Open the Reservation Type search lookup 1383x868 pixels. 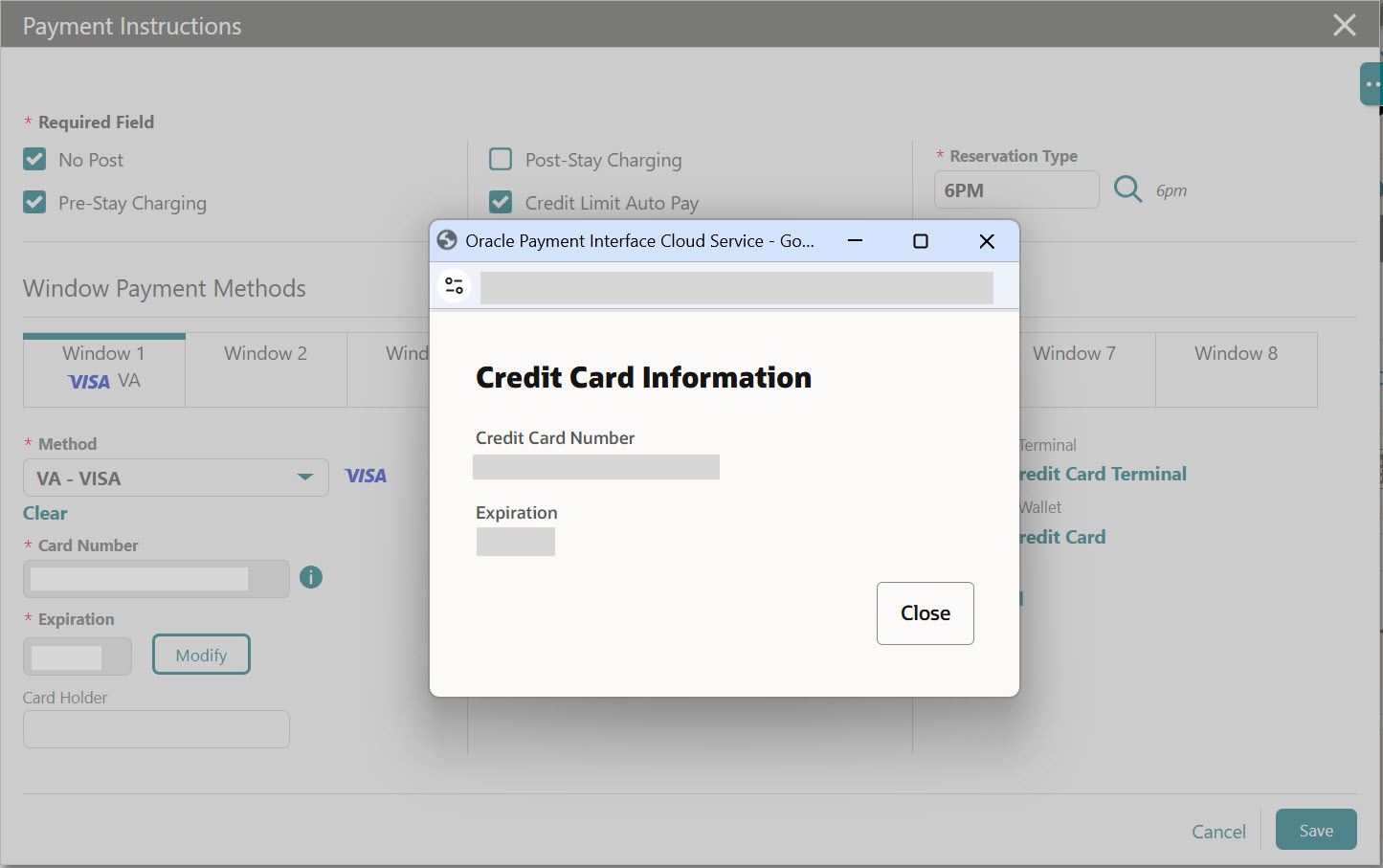1127,189
